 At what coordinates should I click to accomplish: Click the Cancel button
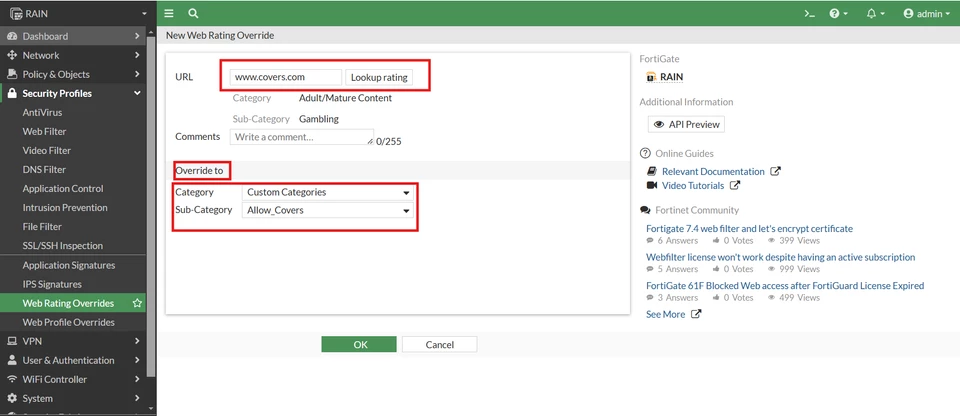(x=440, y=344)
